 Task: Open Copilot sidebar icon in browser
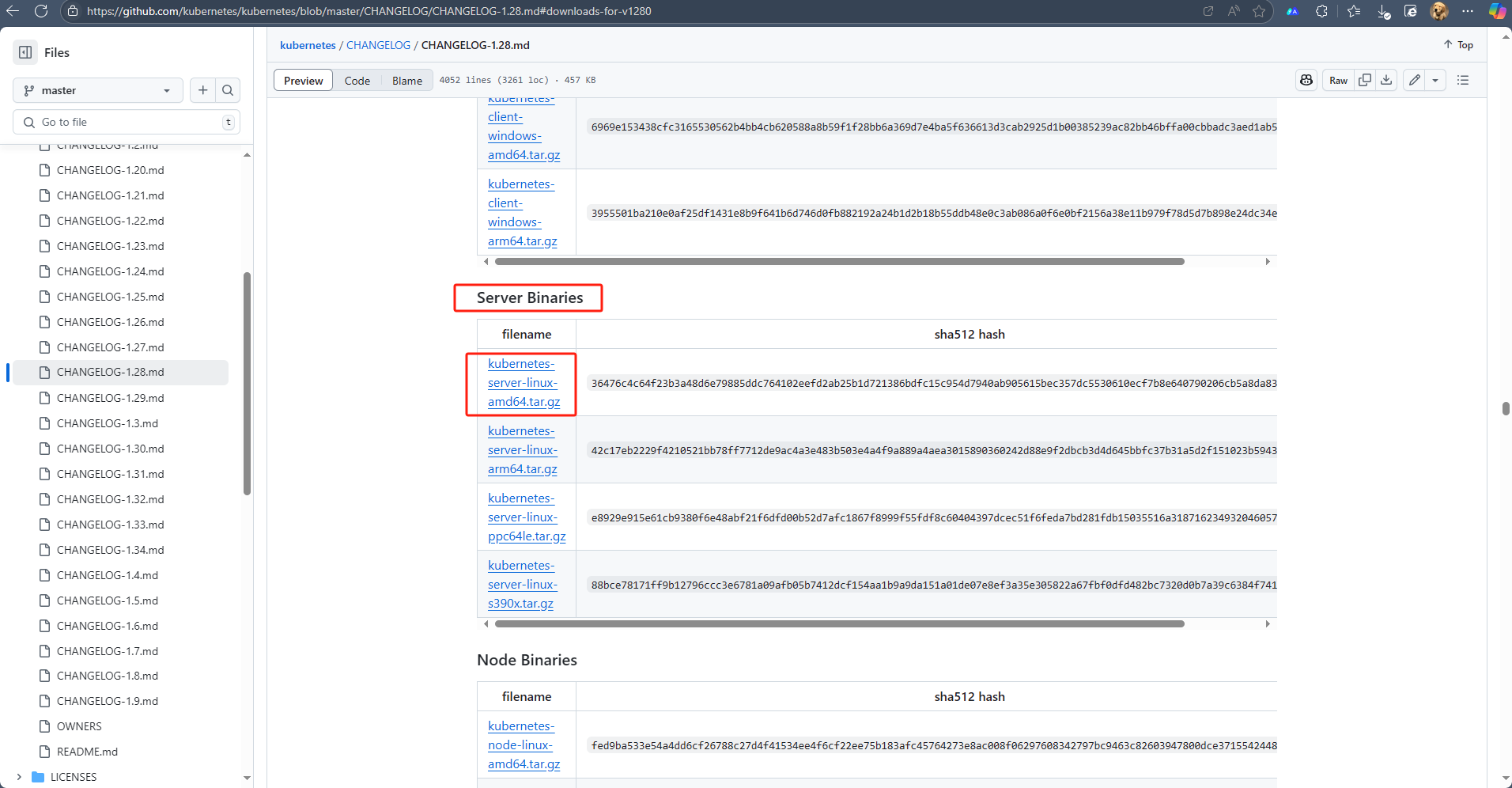[x=1497, y=11]
